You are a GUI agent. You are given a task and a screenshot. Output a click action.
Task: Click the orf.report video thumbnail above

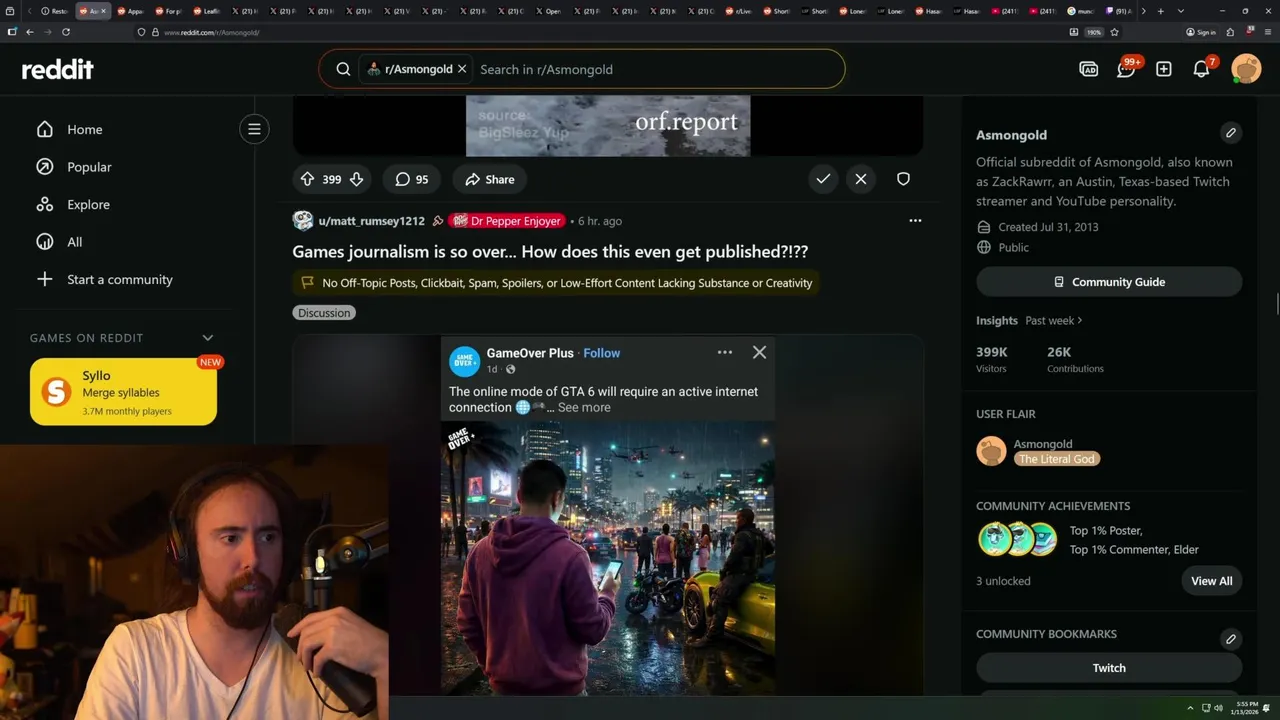(608, 126)
